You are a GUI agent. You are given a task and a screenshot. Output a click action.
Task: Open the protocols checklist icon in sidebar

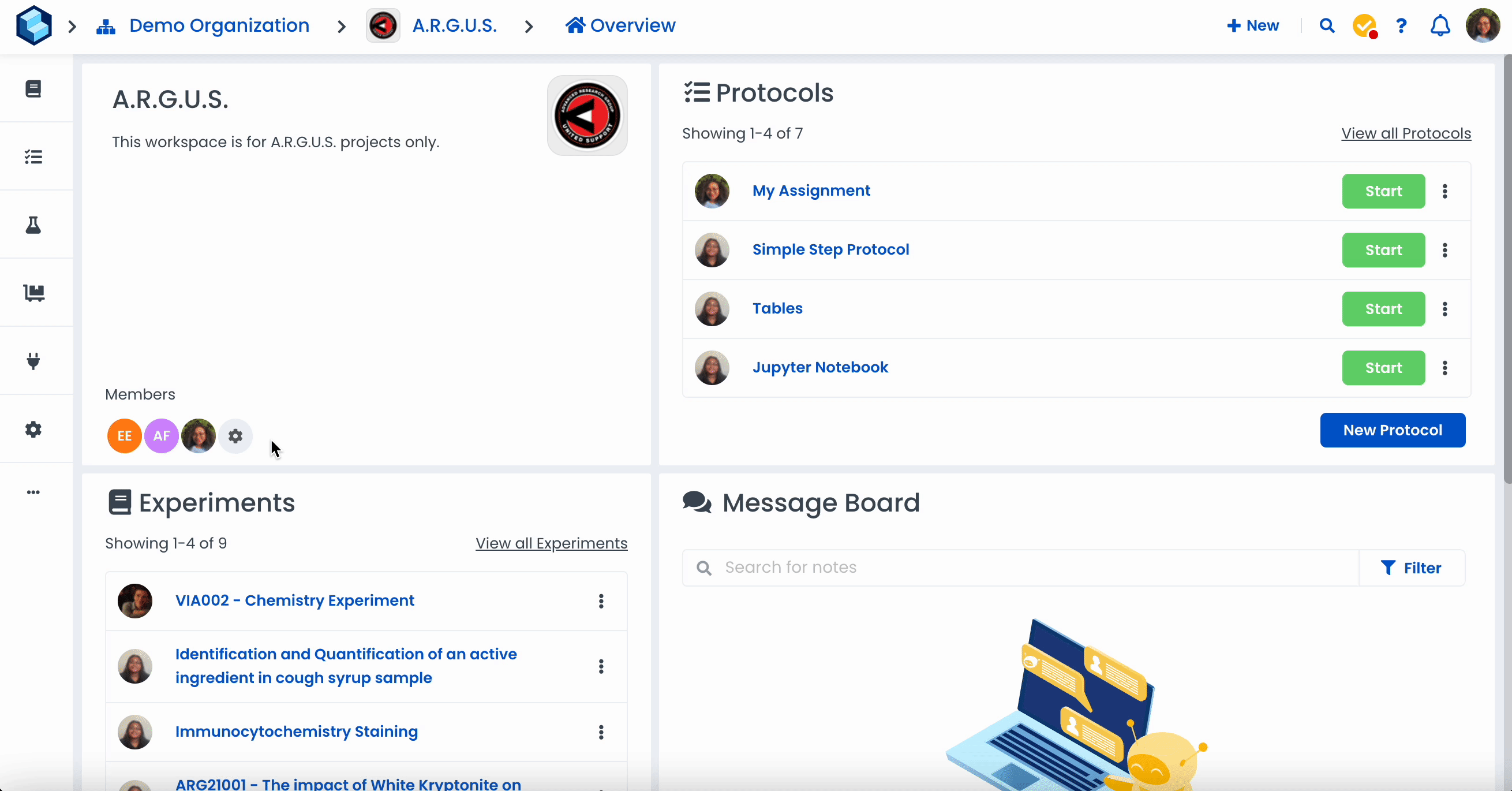tap(33, 157)
